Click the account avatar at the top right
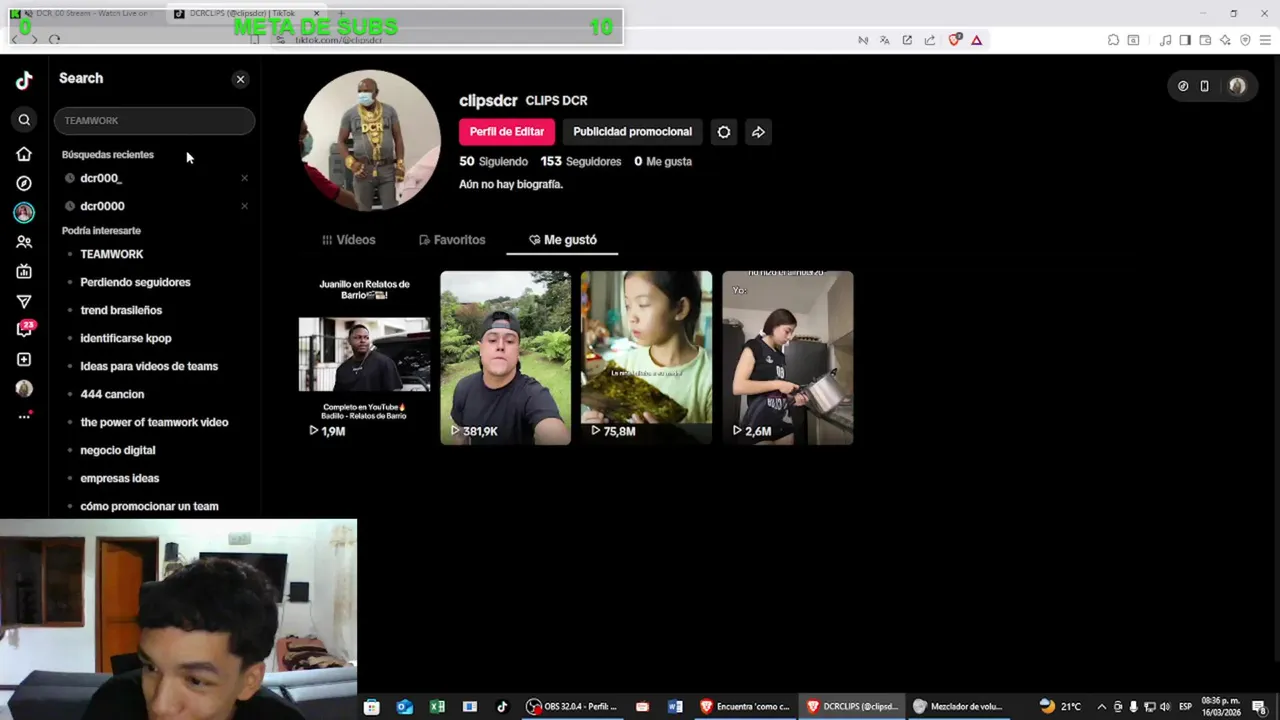 (1237, 86)
